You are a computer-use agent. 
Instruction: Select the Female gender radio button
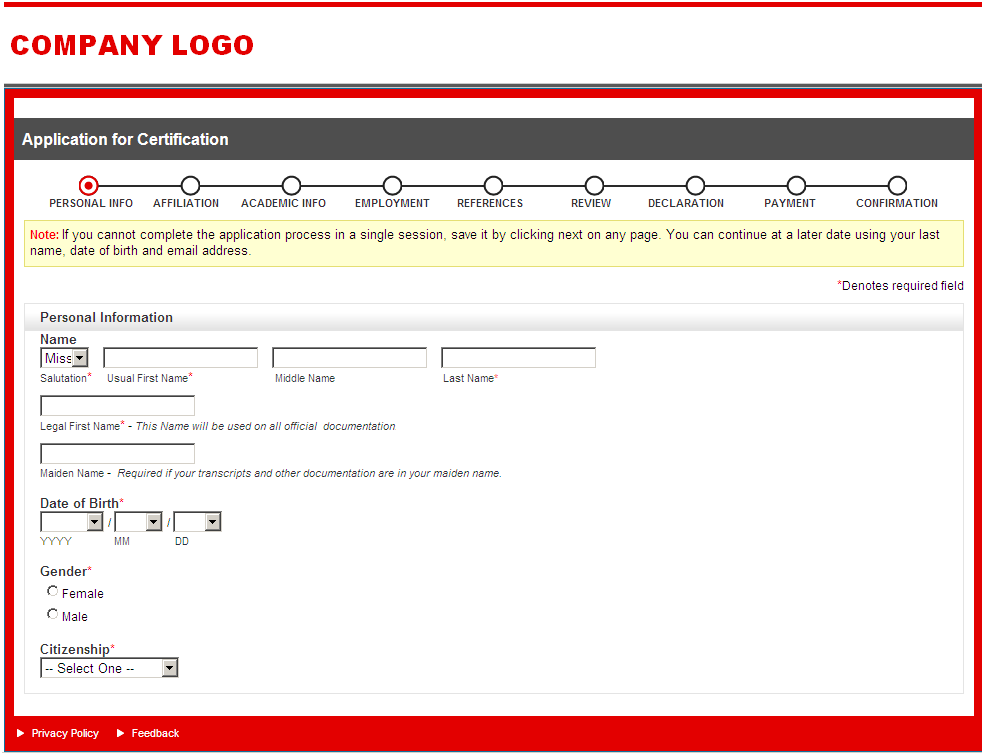pyautogui.click(x=53, y=591)
